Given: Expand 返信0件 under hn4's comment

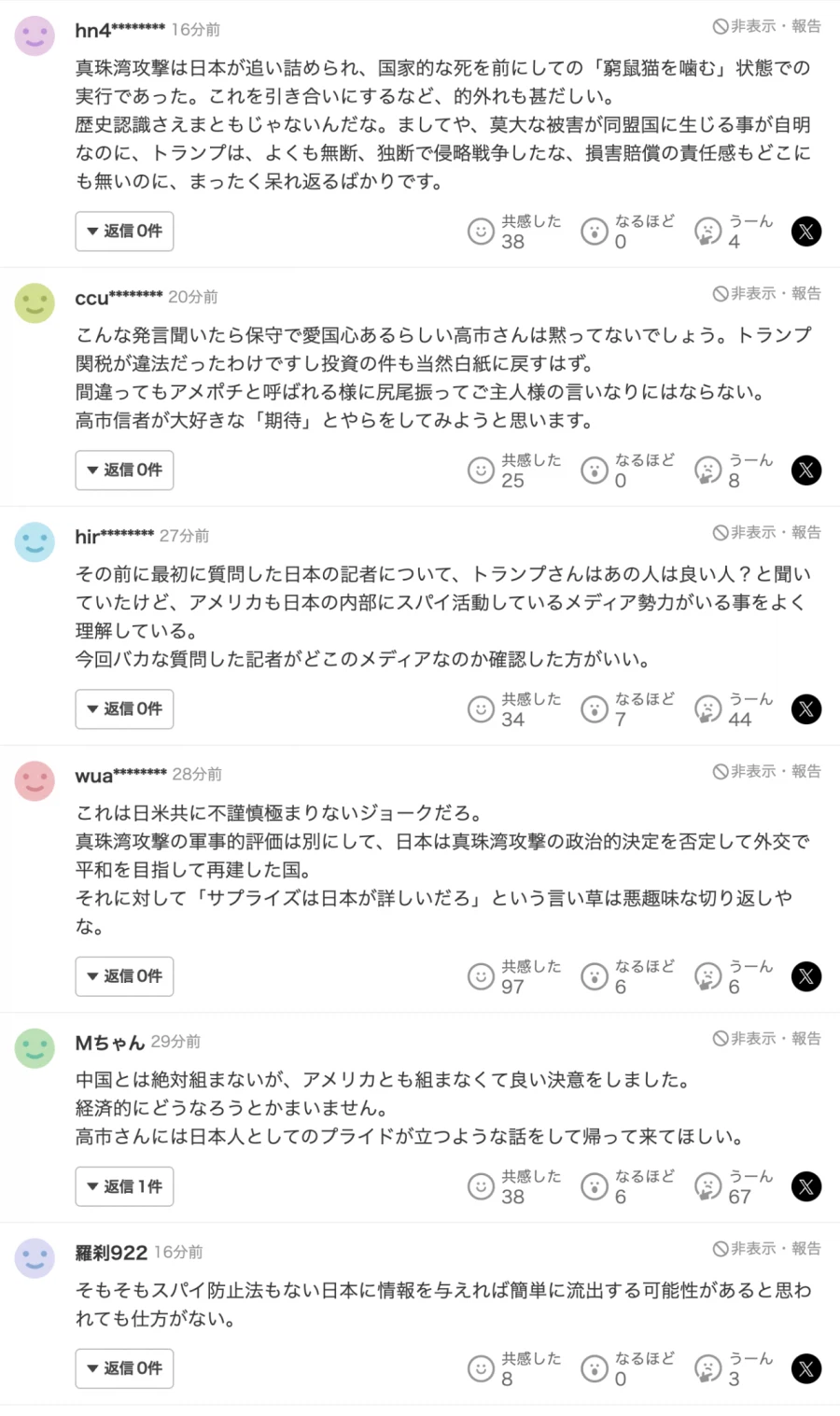Looking at the screenshot, I should [x=124, y=231].
